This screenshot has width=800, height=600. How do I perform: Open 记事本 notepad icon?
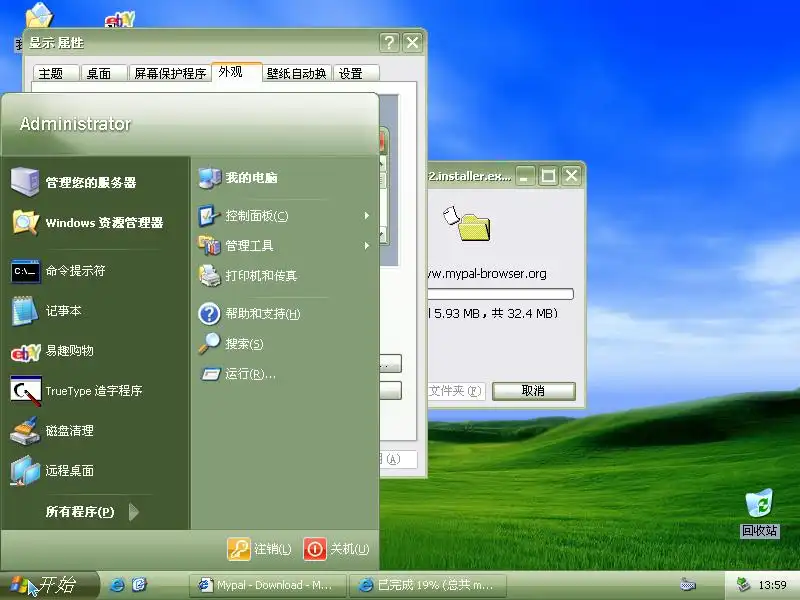point(25,311)
